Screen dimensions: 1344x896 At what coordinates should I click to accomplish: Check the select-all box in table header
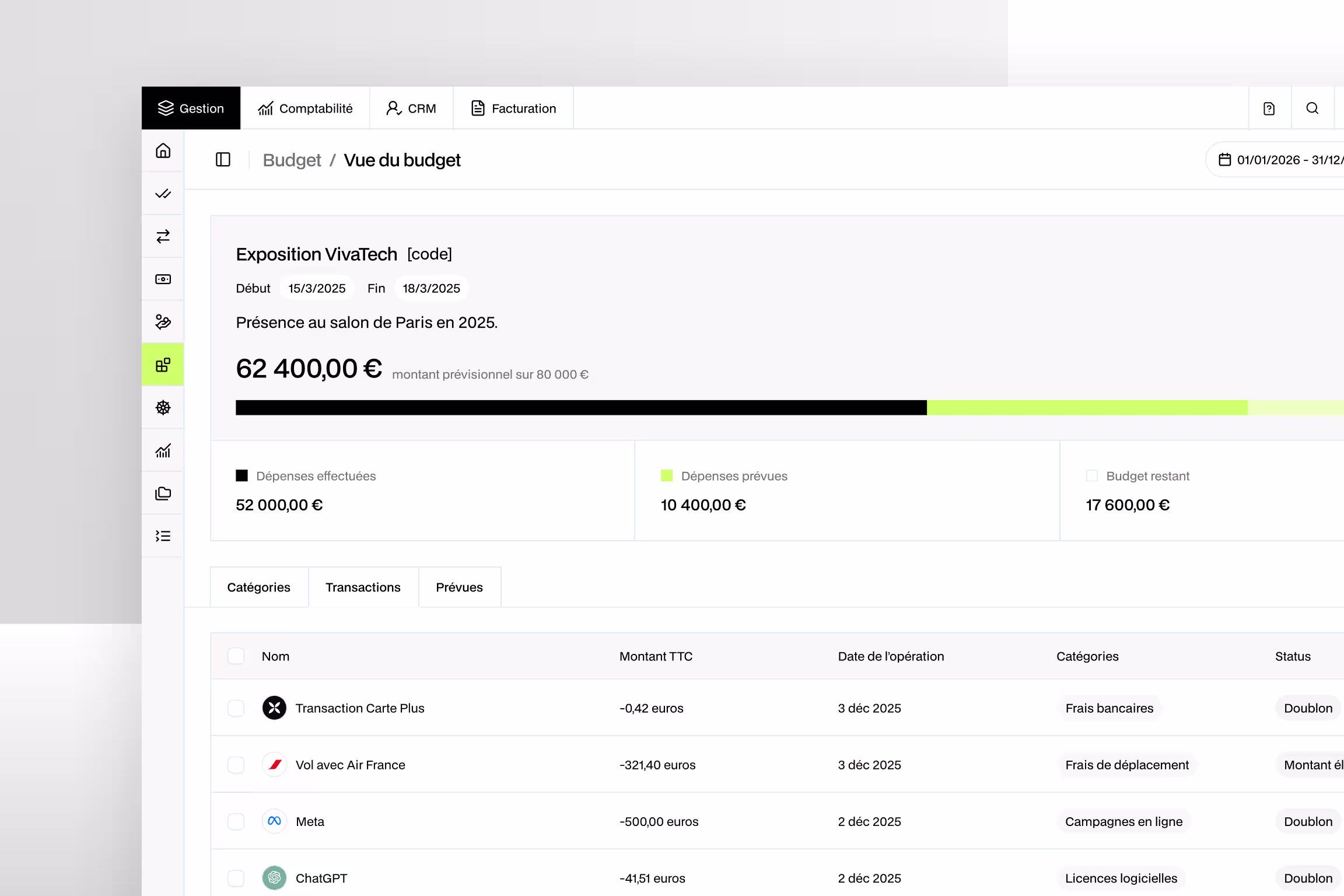[236, 656]
